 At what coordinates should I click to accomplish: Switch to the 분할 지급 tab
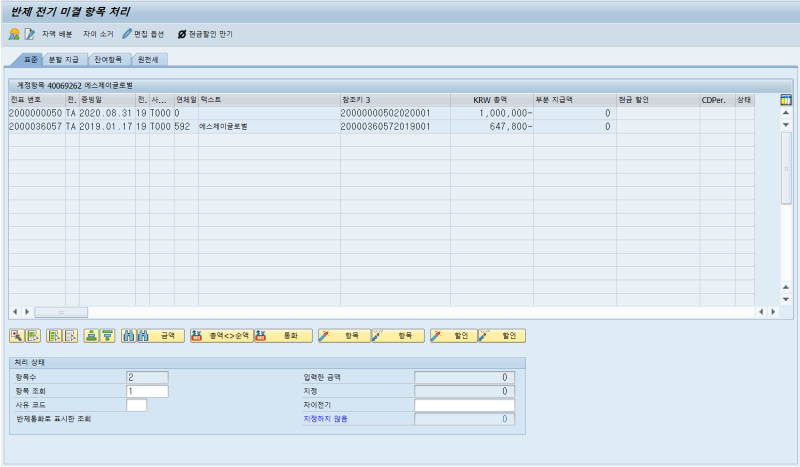[64, 60]
